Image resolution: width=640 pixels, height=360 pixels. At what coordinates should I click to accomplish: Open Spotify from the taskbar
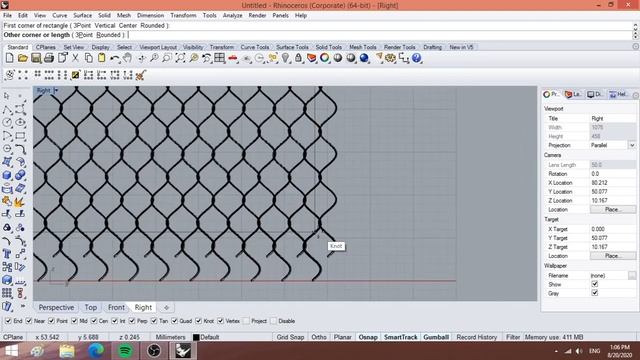click(x=125, y=351)
